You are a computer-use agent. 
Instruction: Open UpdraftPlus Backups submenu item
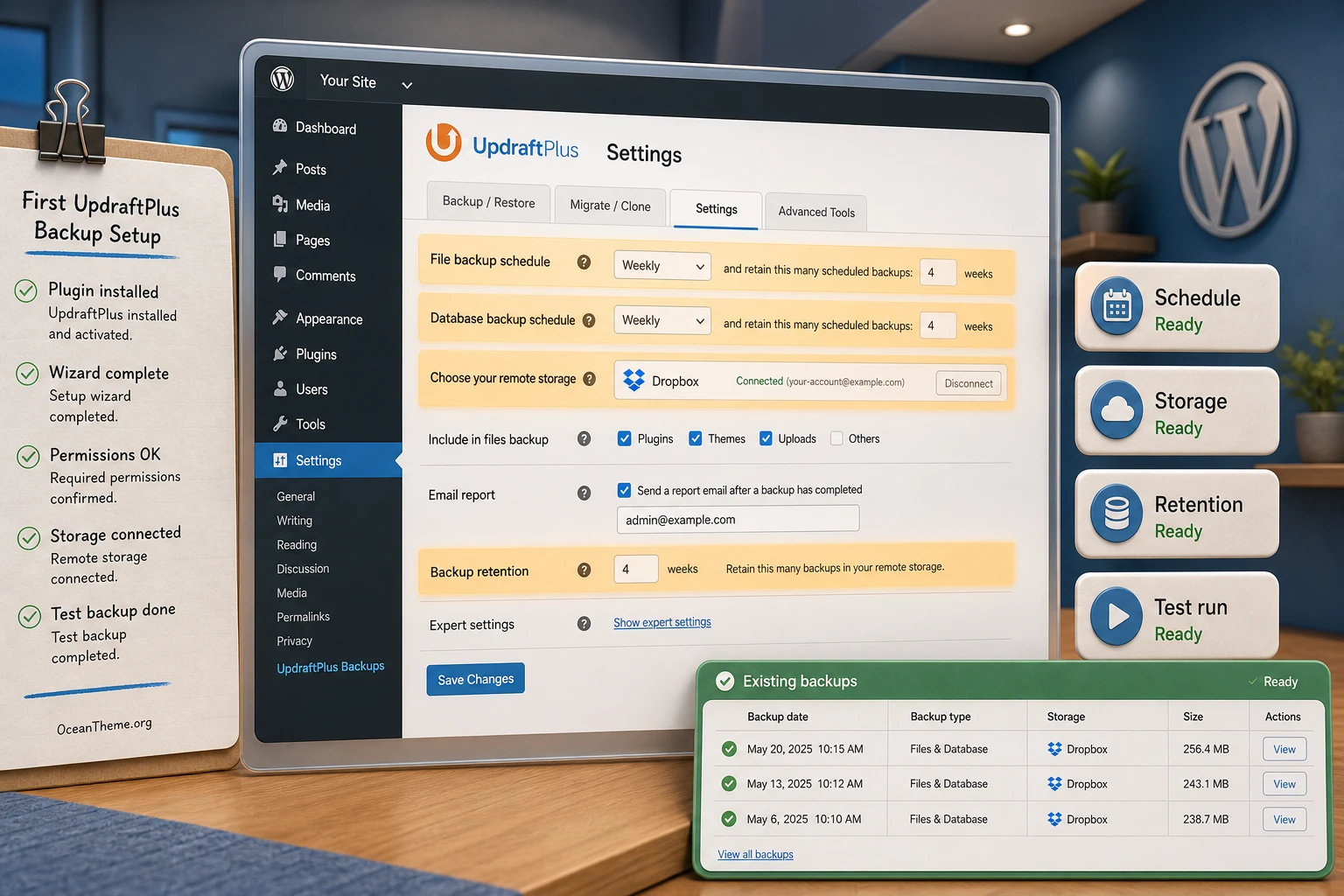coord(331,667)
